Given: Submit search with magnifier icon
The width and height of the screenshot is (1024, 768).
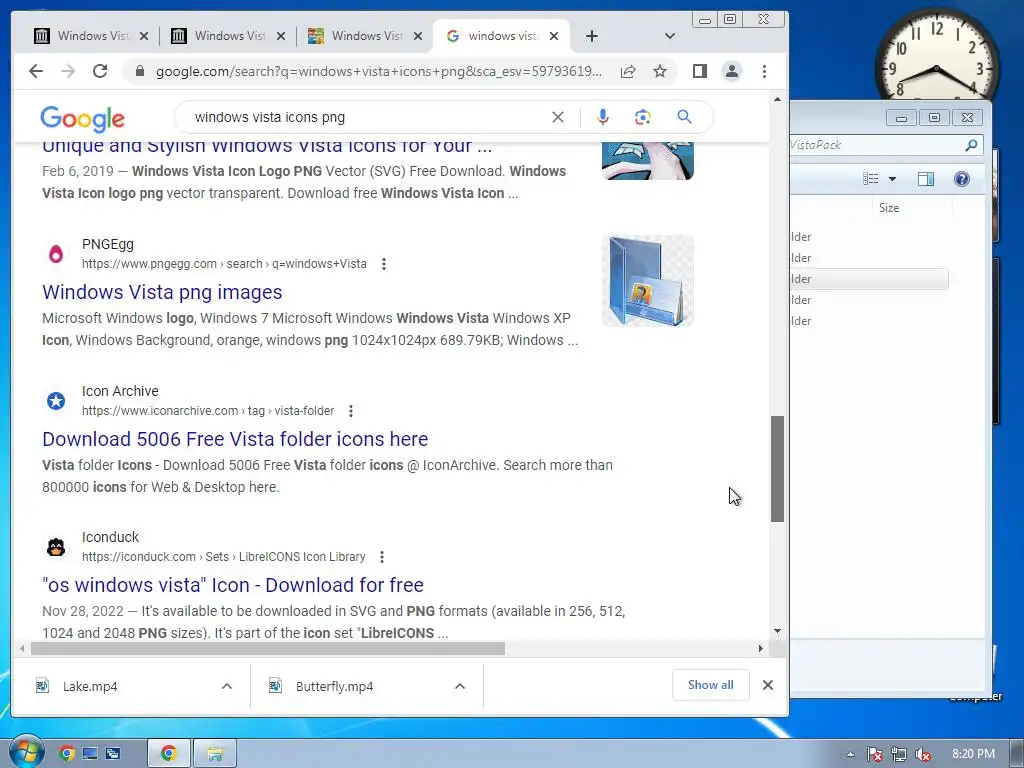Looking at the screenshot, I should 684,117.
